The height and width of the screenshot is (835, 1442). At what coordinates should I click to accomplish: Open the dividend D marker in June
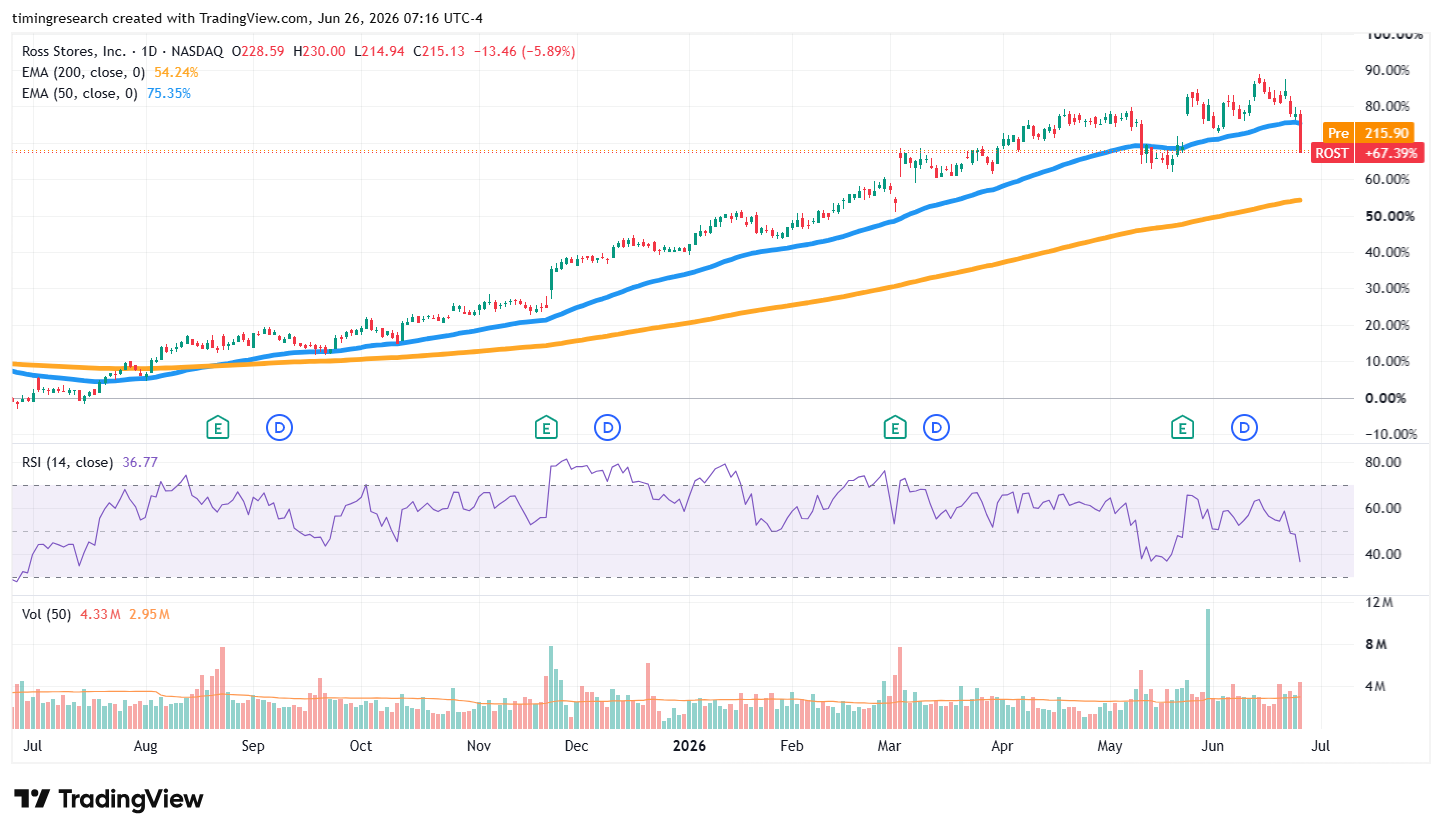click(1245, 428)
